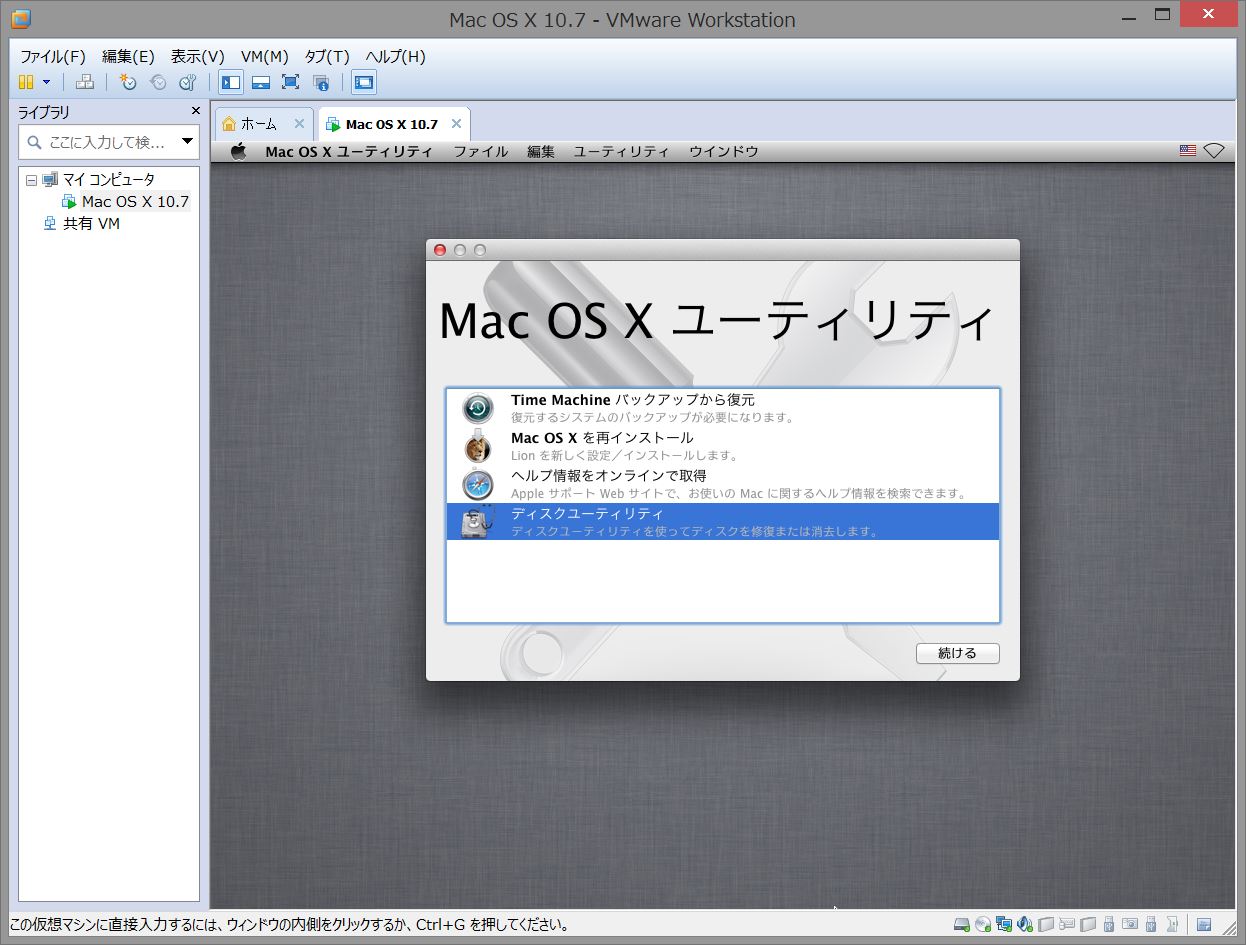Open the VM(M) menu
The width and height of the screenshot is (1246, 945).
(x=265, y=56)
